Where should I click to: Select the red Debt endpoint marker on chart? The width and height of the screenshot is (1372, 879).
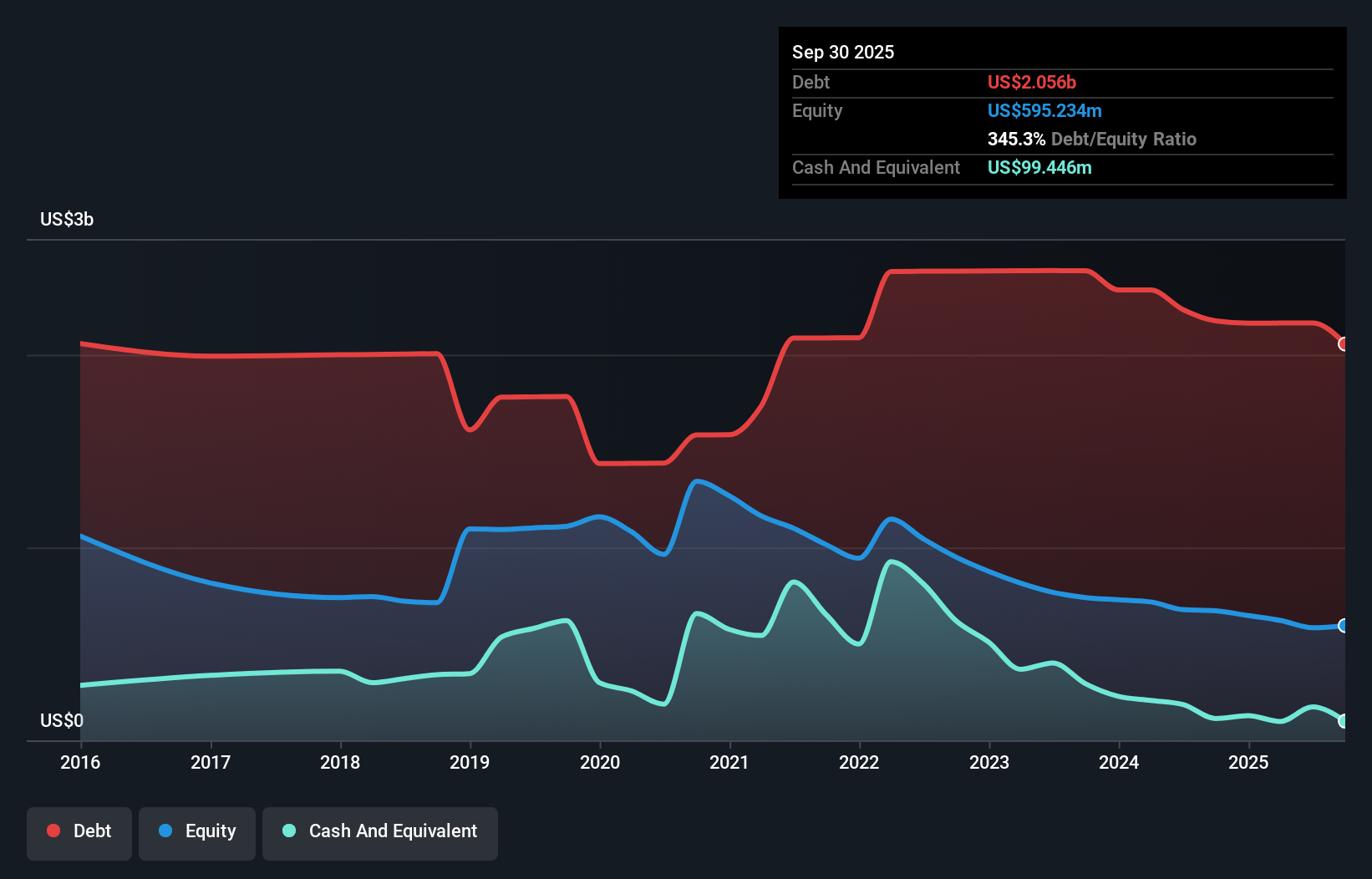pos(1344,343)
